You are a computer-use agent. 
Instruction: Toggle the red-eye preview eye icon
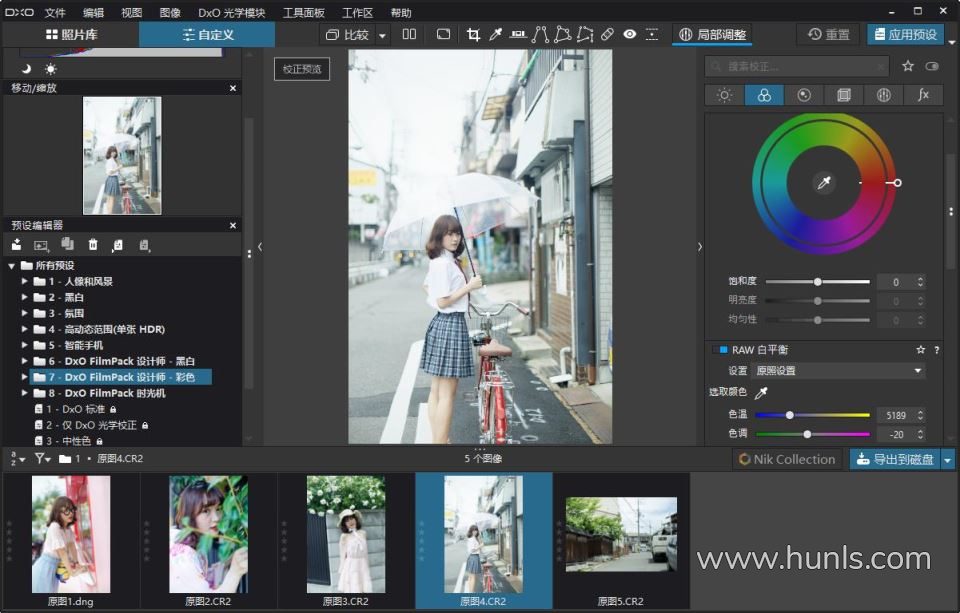click(x=629, y=34)
